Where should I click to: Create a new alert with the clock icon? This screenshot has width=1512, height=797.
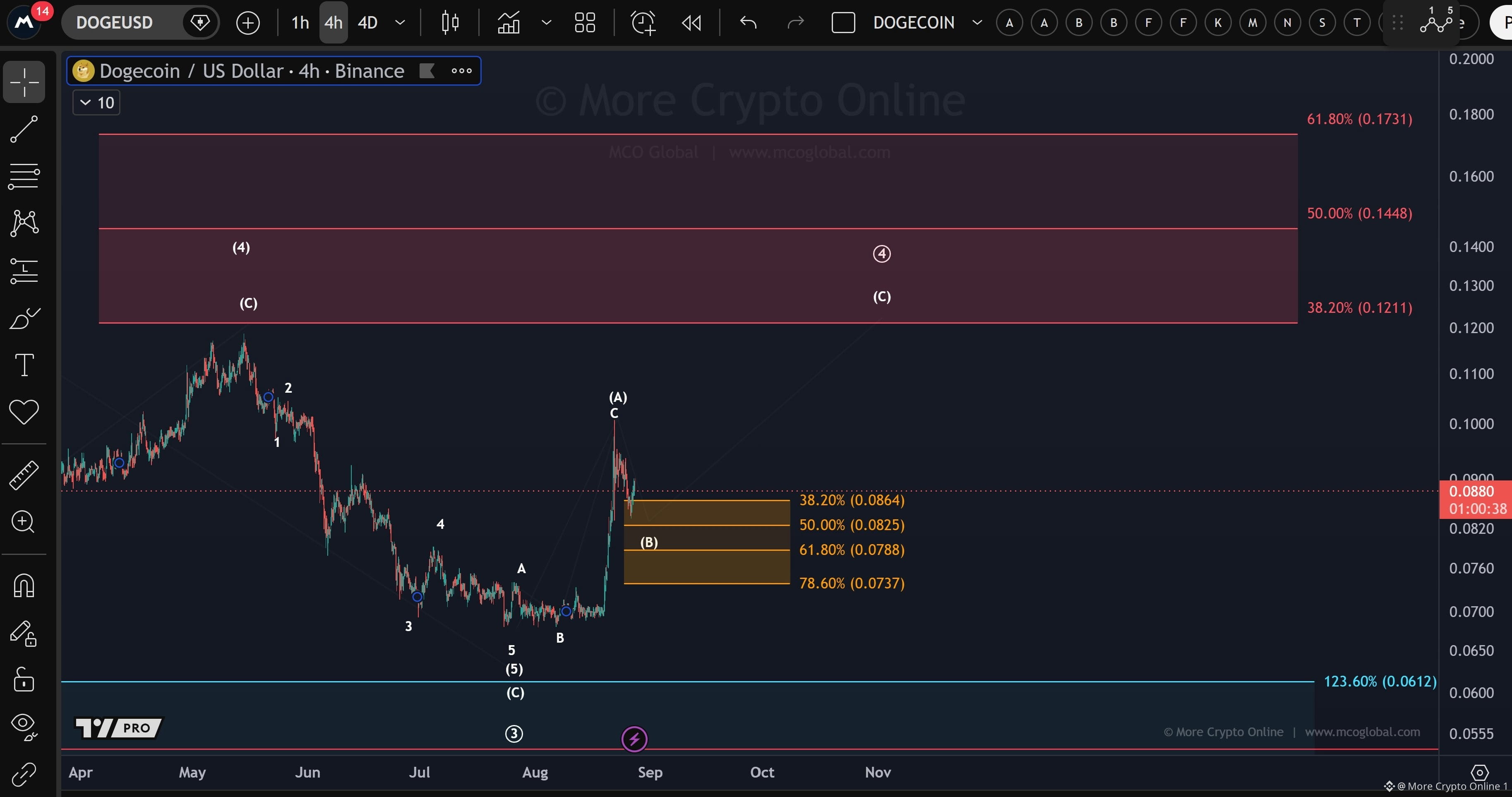643,23
